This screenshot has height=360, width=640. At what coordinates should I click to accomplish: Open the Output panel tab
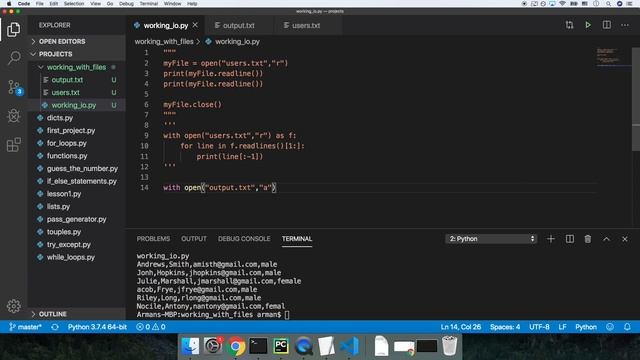coord(194,239)
